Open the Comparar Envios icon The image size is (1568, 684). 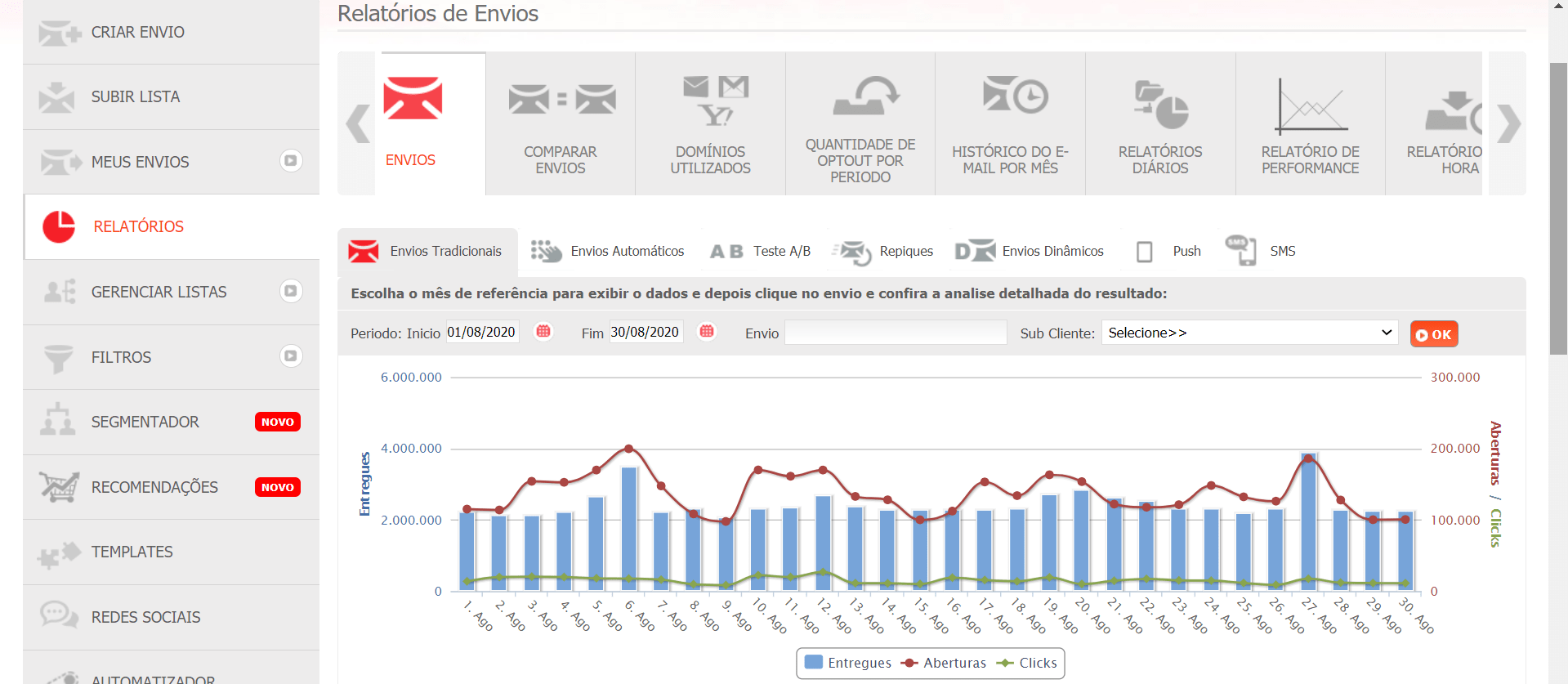561,100
